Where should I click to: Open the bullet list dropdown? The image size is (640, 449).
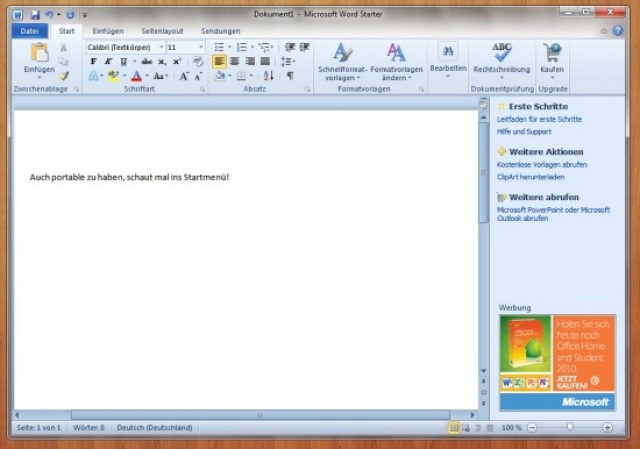(229, 47)
